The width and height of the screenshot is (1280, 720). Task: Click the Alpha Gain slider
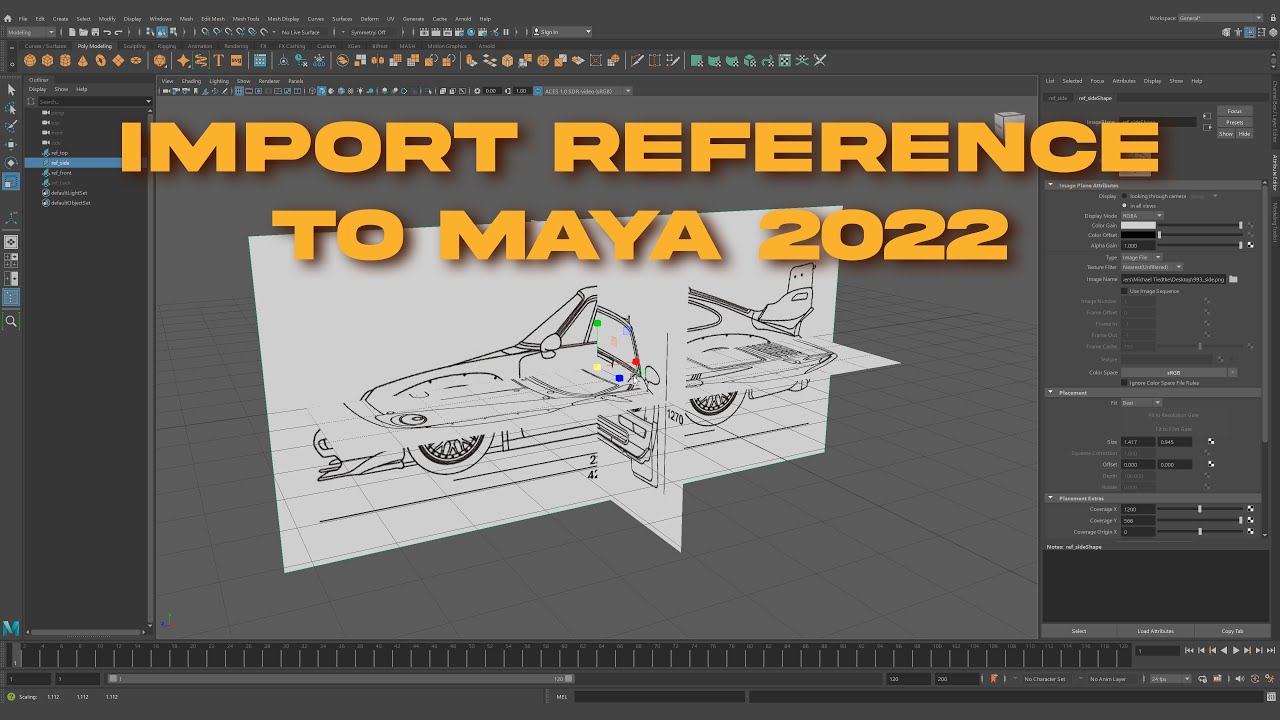(x=1200, y=245)
